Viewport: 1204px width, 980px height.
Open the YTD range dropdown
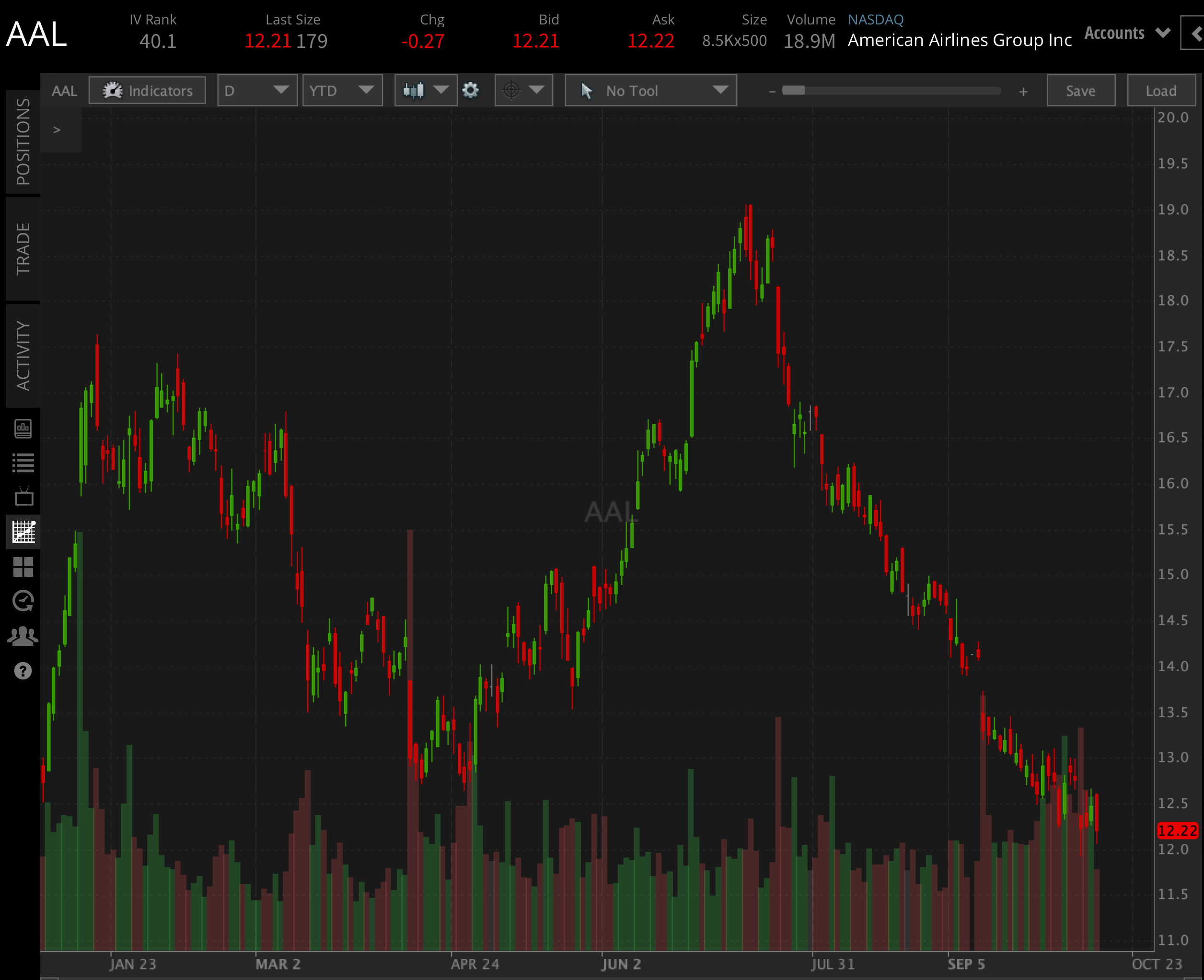click(342, 90)
